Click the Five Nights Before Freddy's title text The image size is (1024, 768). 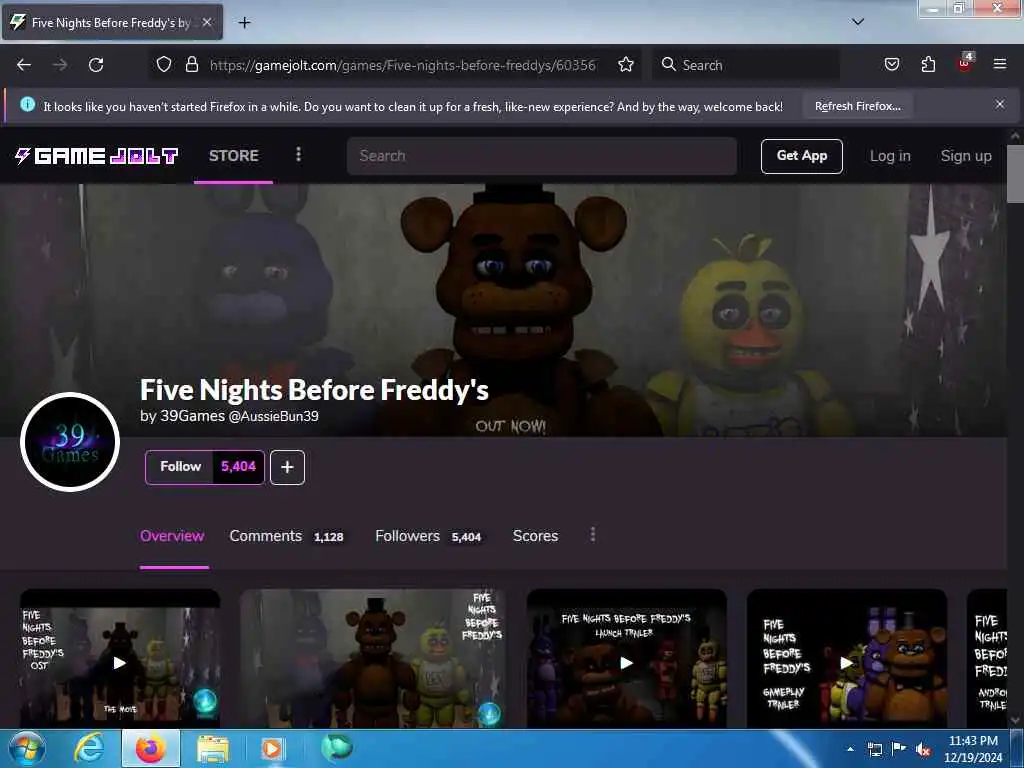coord(314,390)
